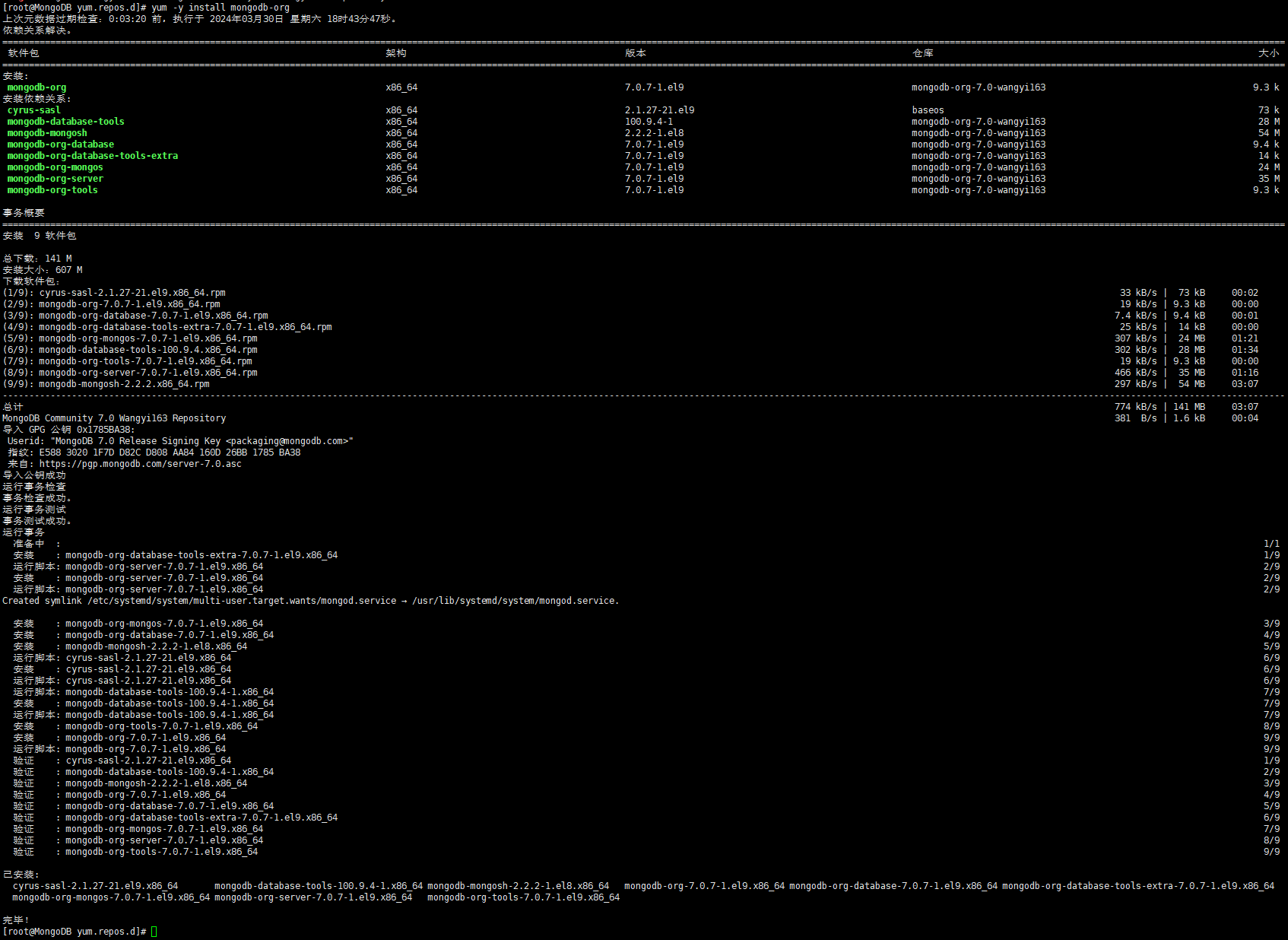
Task: Select the mongodb-org package name in green
Action: [35, 87]
